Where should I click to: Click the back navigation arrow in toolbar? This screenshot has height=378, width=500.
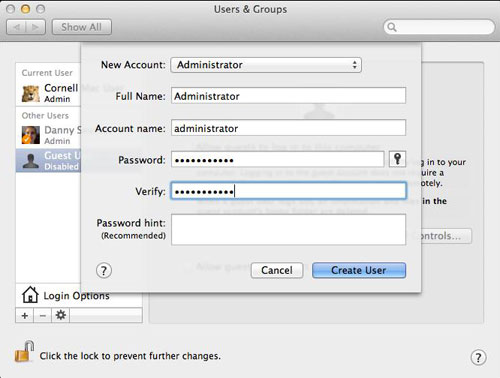pos(16,27)
